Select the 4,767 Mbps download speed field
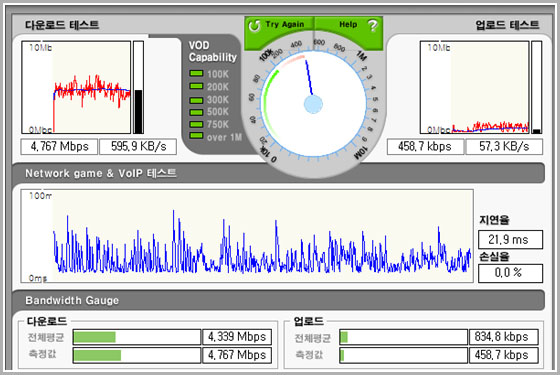The width and height of the screenshot is (560, 375). [x=59, y=146]
